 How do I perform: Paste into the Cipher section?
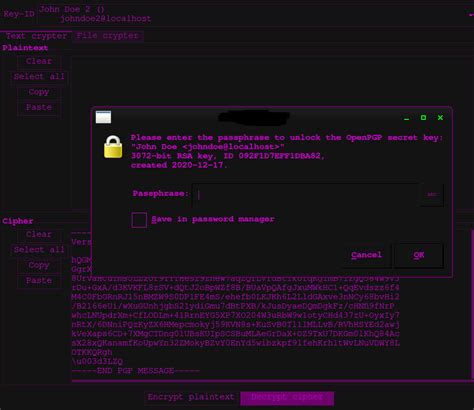tap(39, 281)
